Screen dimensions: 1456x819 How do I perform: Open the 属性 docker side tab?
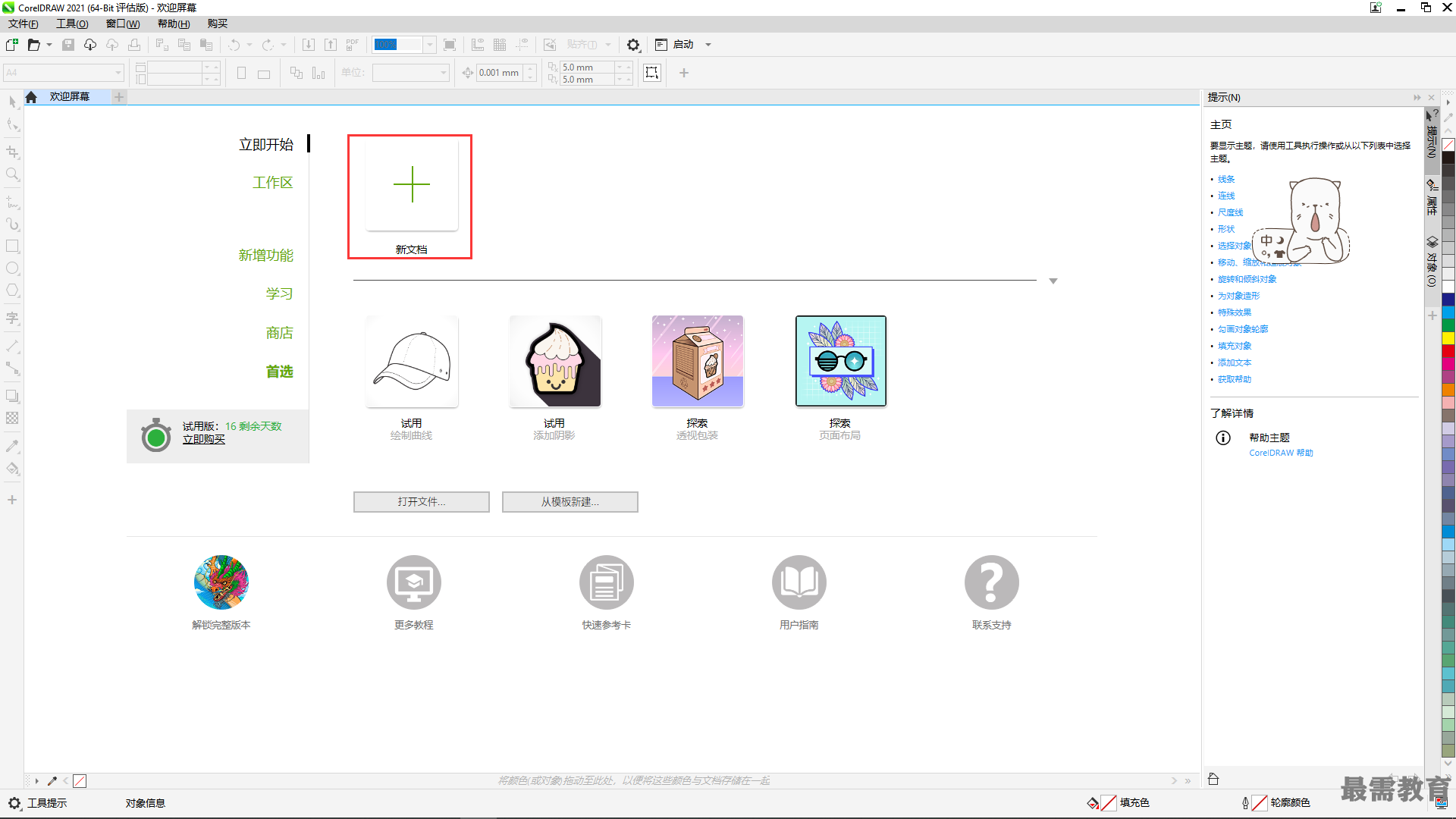coord(1432,196)
